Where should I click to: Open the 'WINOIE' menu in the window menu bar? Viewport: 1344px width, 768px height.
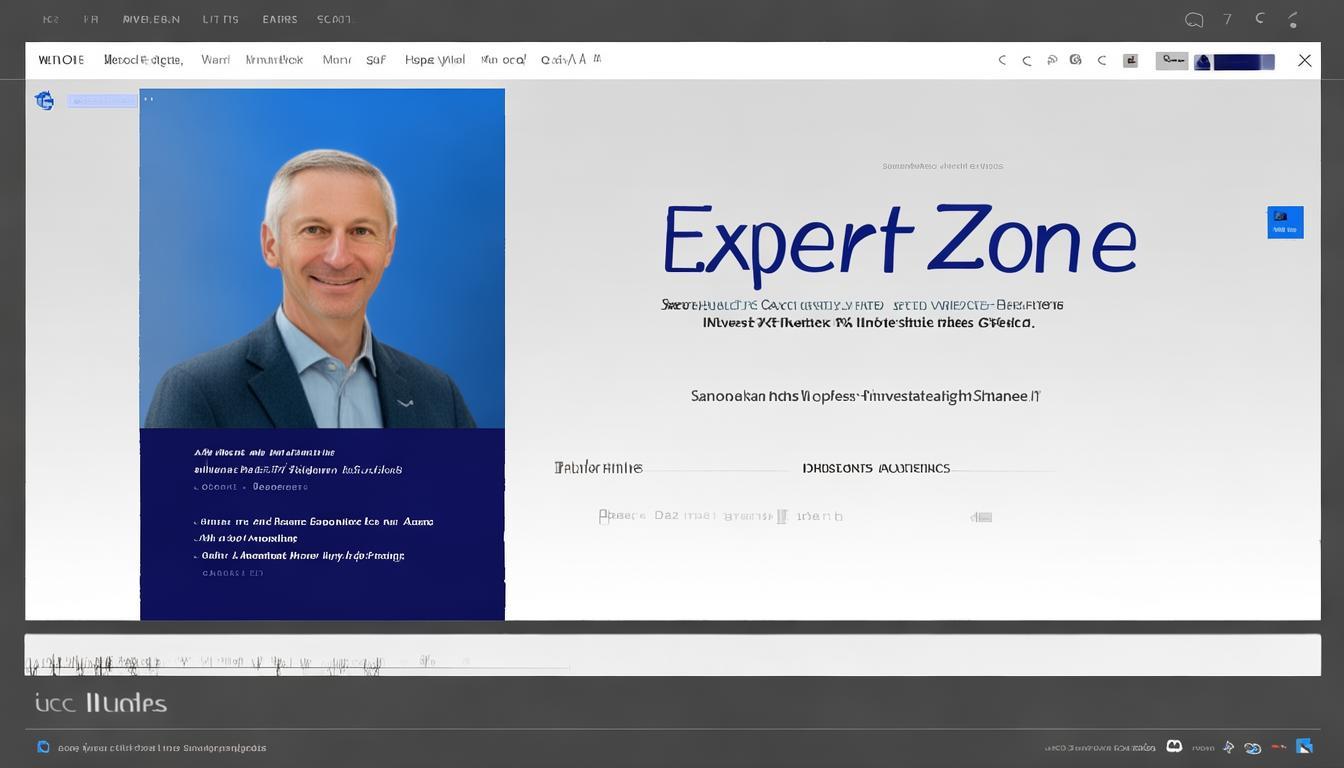61,60
